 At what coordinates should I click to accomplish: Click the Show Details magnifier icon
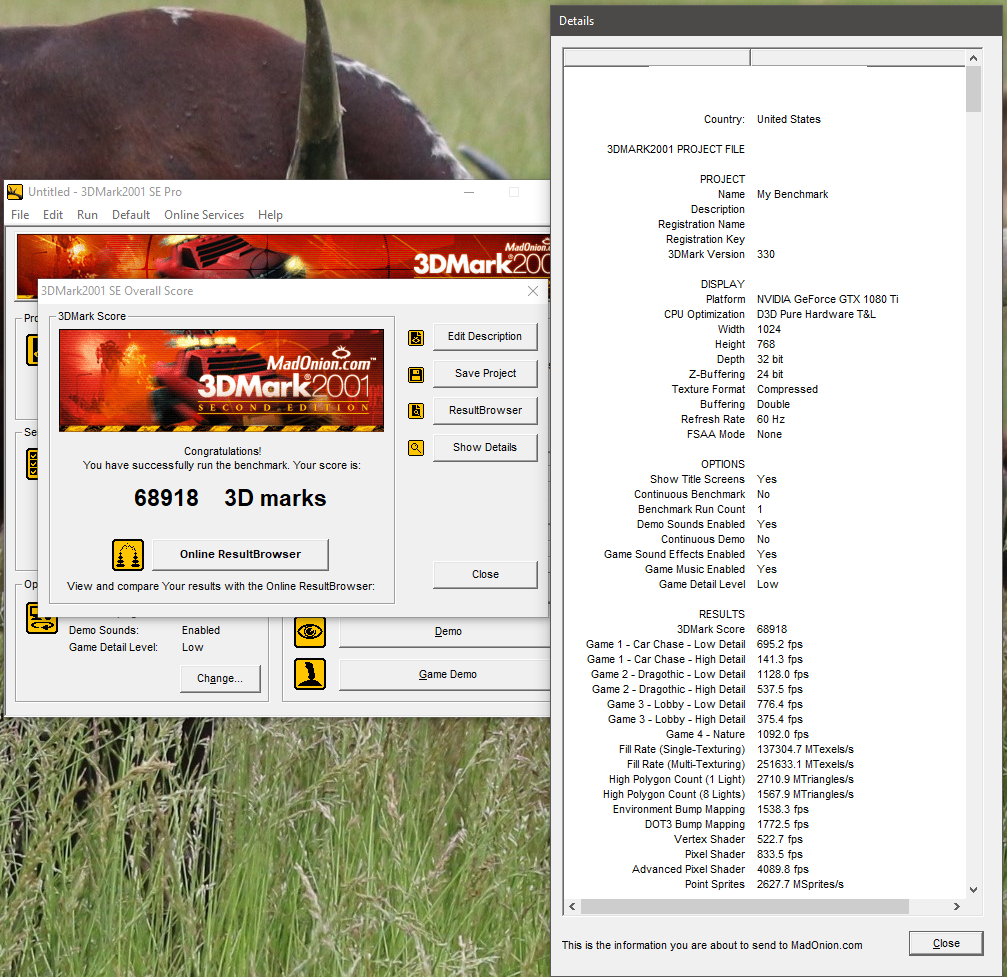[416, 448]
